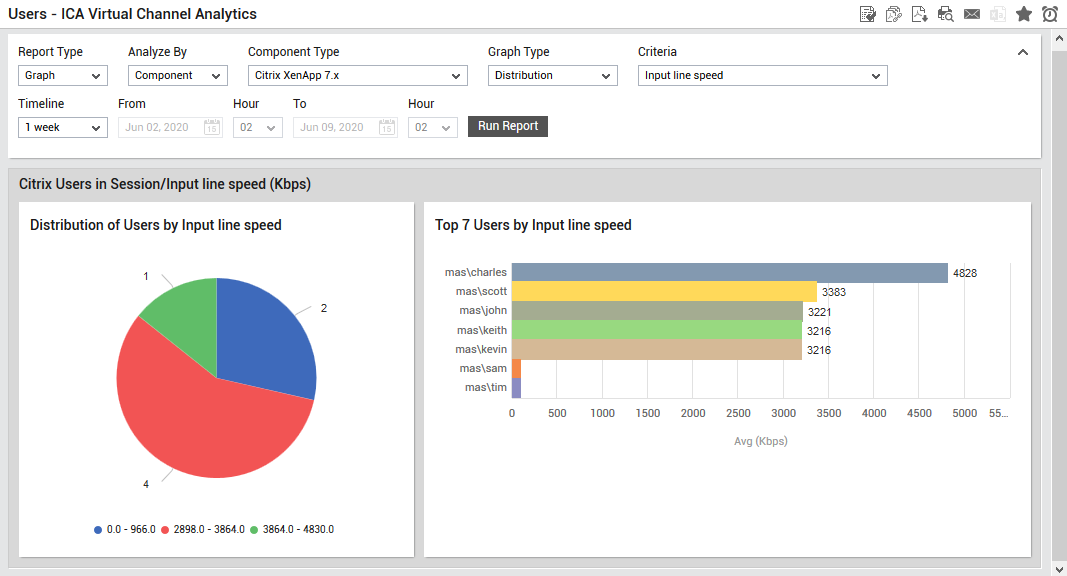
Task: Open the To Hour dropdown
Action: pos(433,127)
